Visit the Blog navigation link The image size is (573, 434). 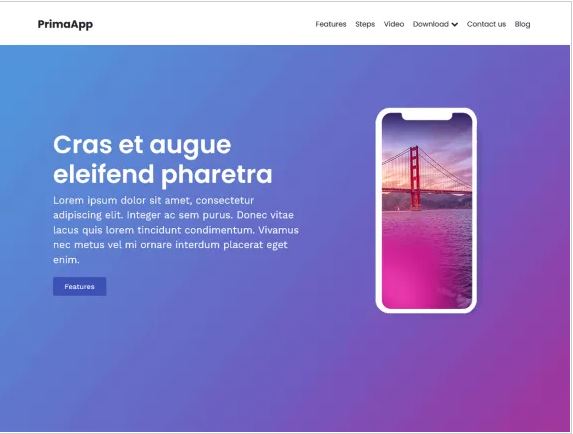point(522,24)
